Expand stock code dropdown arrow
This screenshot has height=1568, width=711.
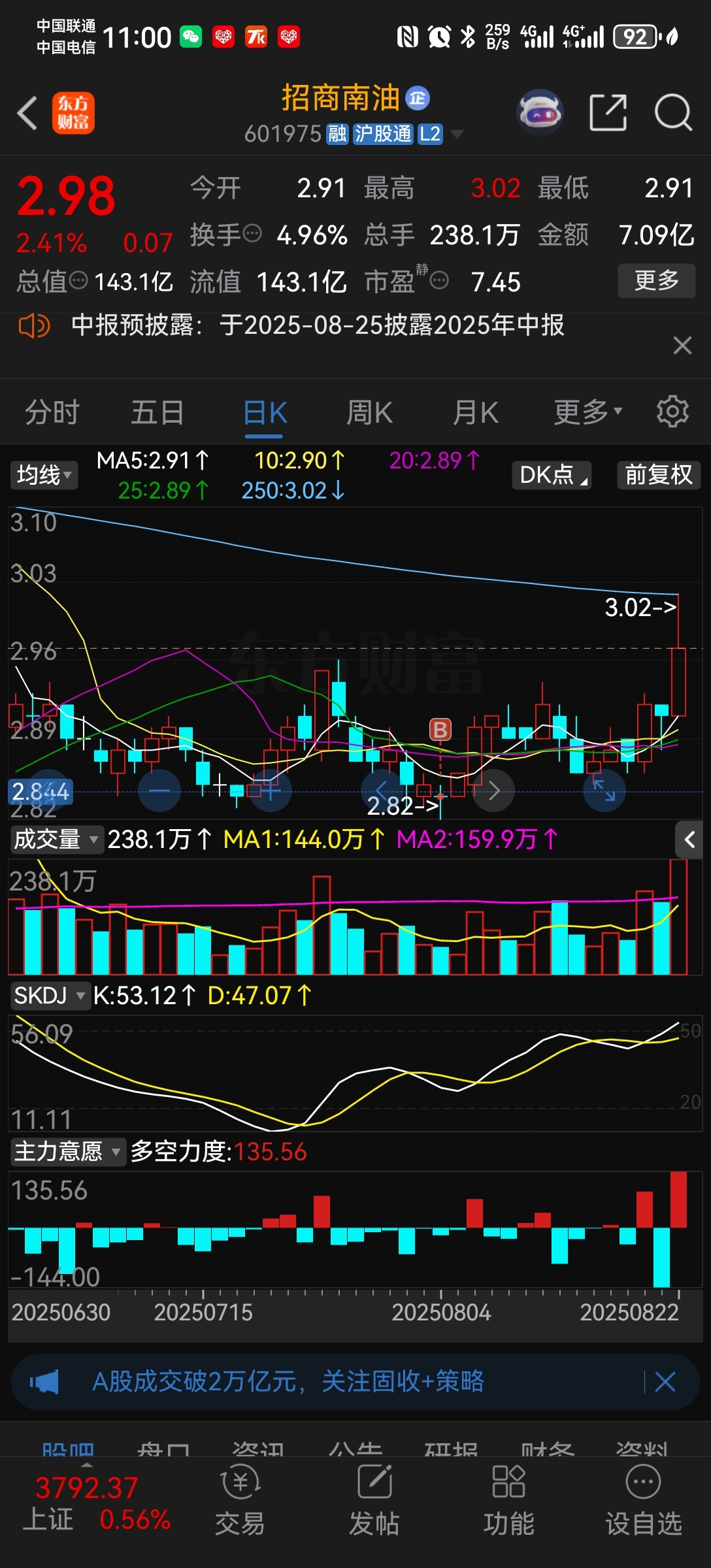(x=457, y=135)
